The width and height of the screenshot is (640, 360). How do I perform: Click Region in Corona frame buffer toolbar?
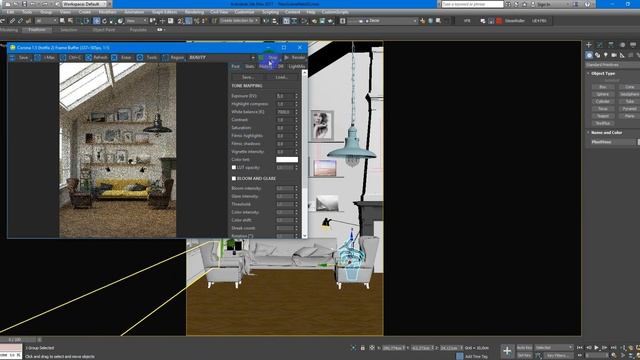coord(173,58)
